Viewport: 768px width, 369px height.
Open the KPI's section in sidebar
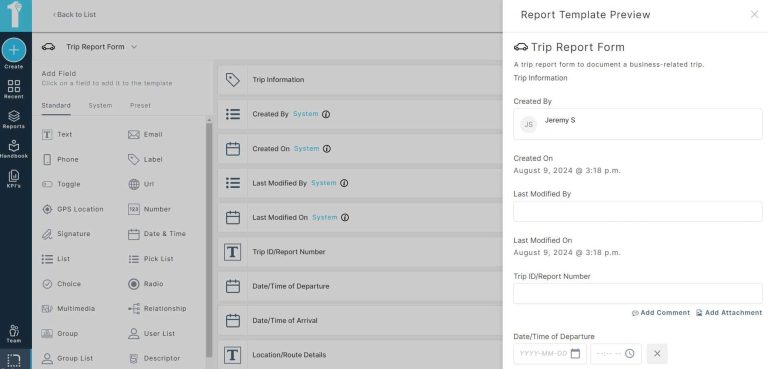tap(14, 179)
